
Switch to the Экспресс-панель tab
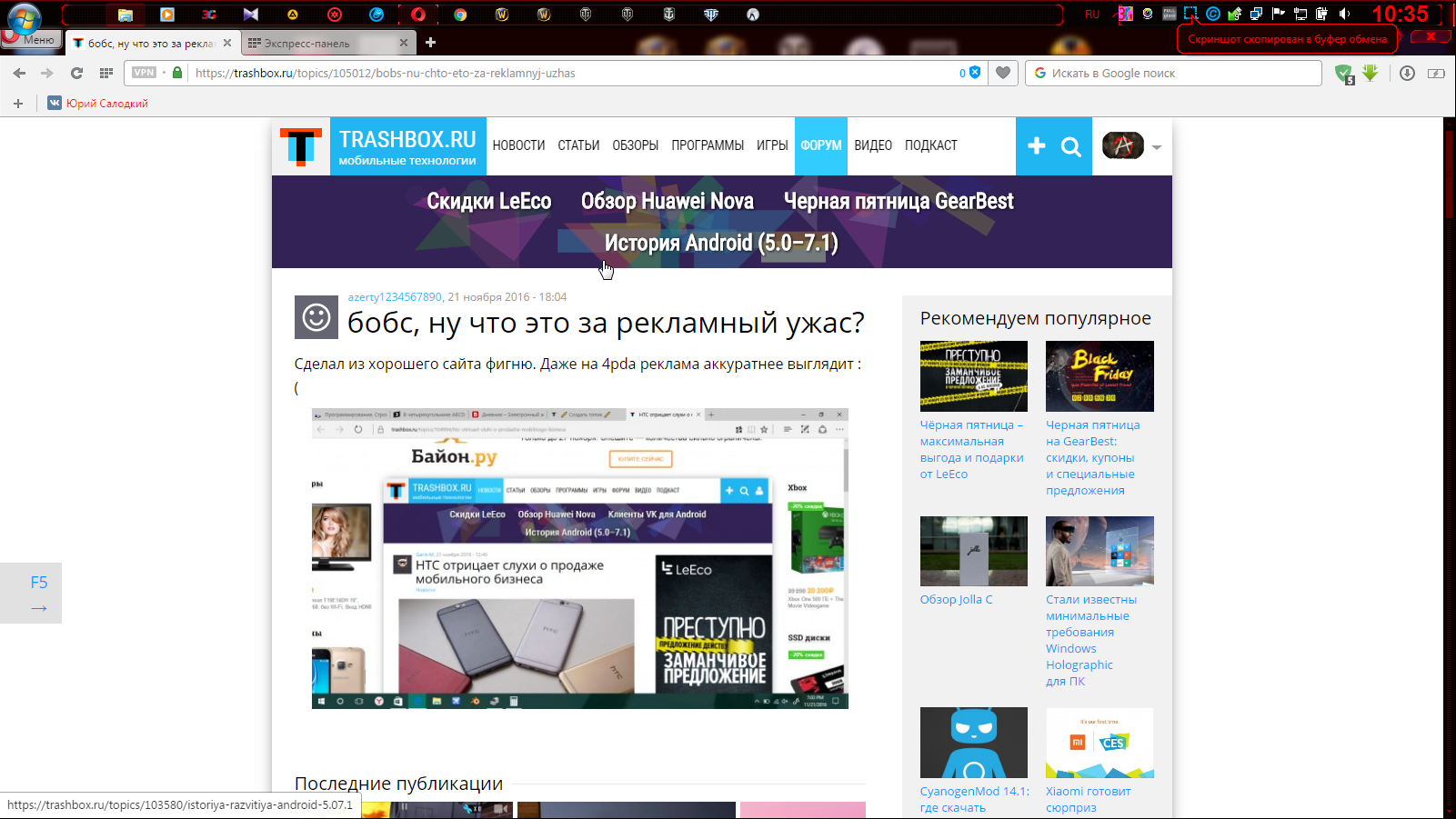tap(318, 43)
